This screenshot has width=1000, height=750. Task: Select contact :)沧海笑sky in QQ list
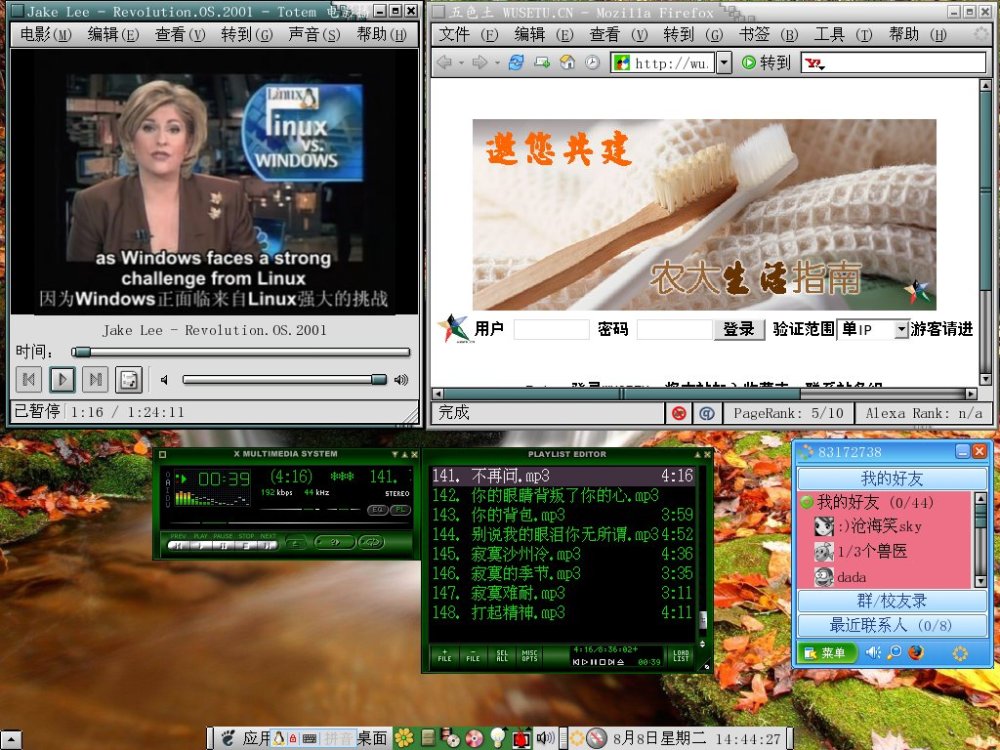tap(869, 526)
